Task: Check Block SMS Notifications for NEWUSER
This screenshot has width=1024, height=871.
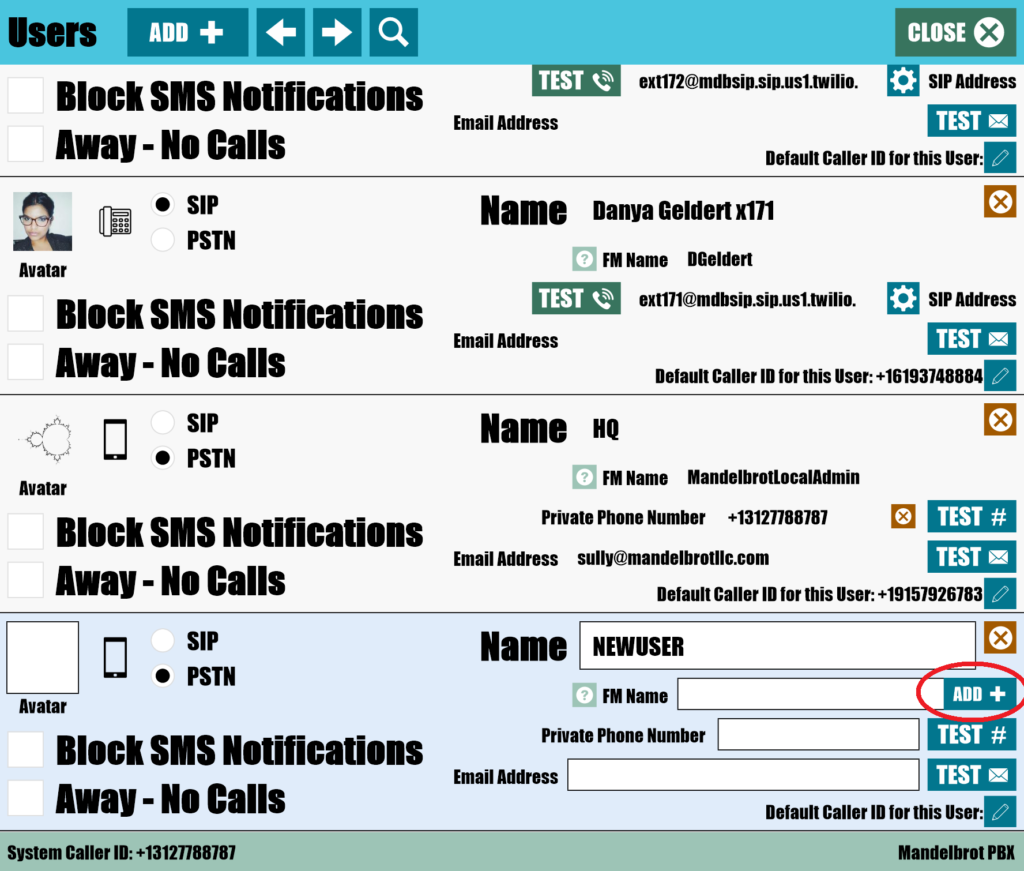Action: click(25, 750)
